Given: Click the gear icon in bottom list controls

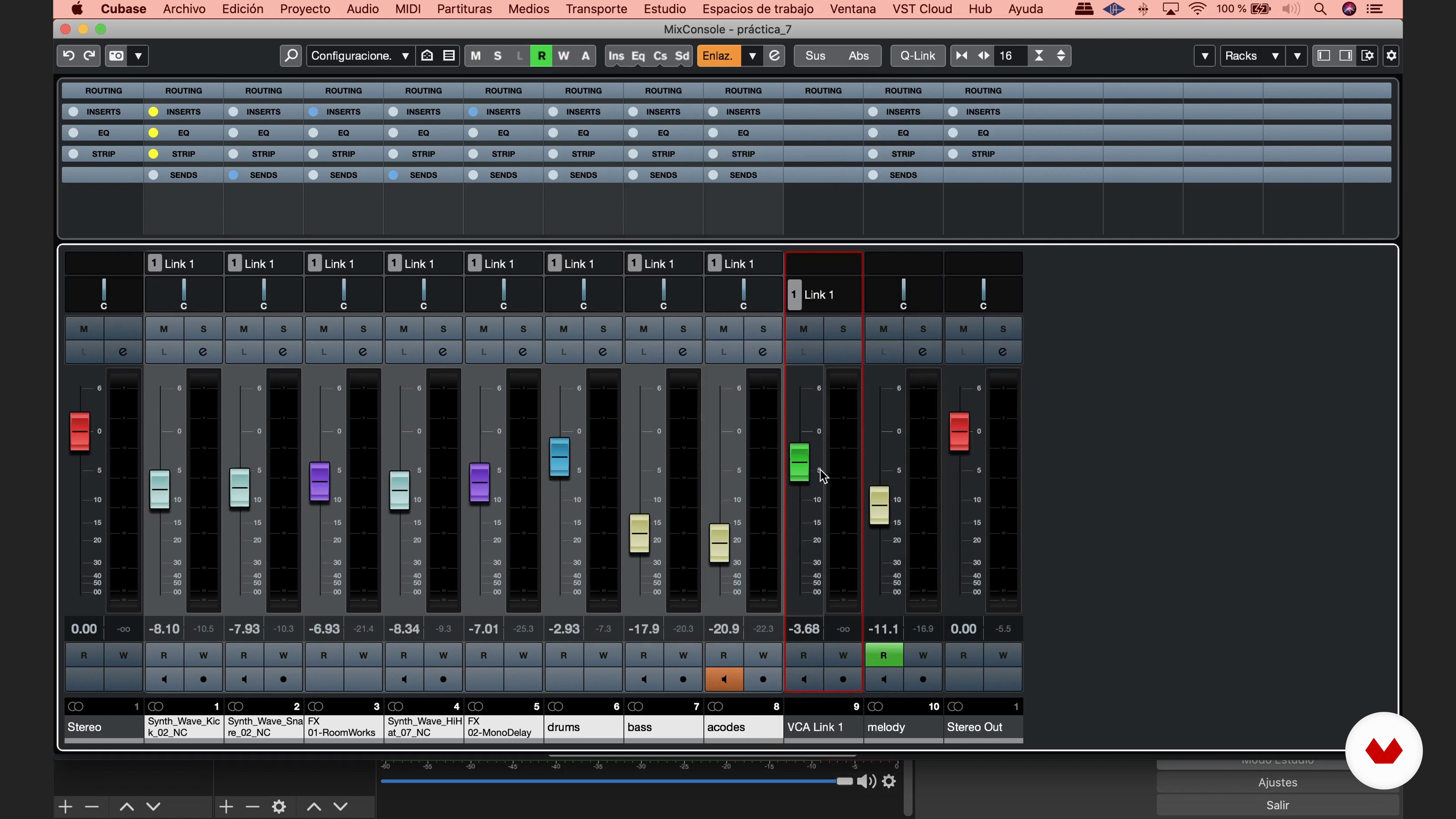Looking at the screenshot, I should [x=279, y=806].
